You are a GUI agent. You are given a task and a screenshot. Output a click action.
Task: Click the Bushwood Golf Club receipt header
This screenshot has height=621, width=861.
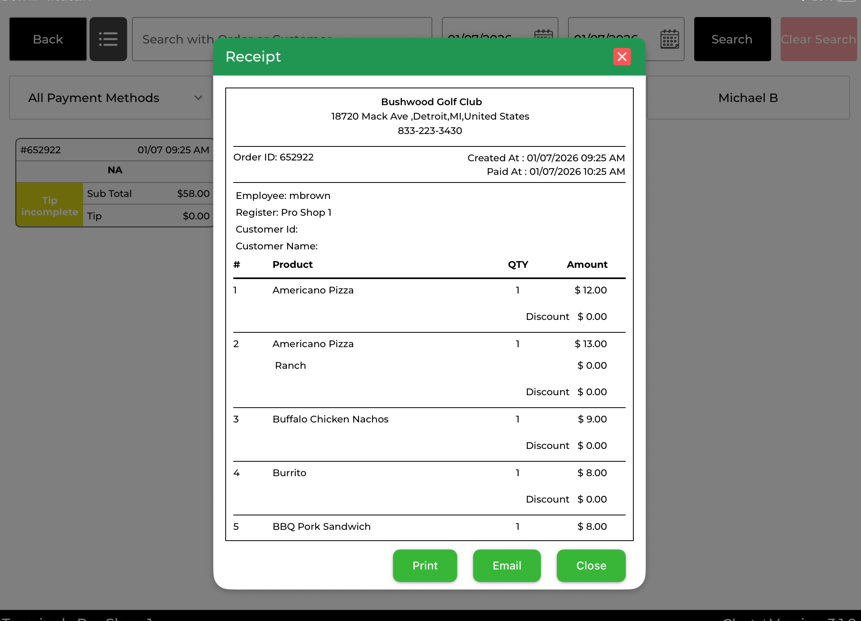(x=431, y=102)
